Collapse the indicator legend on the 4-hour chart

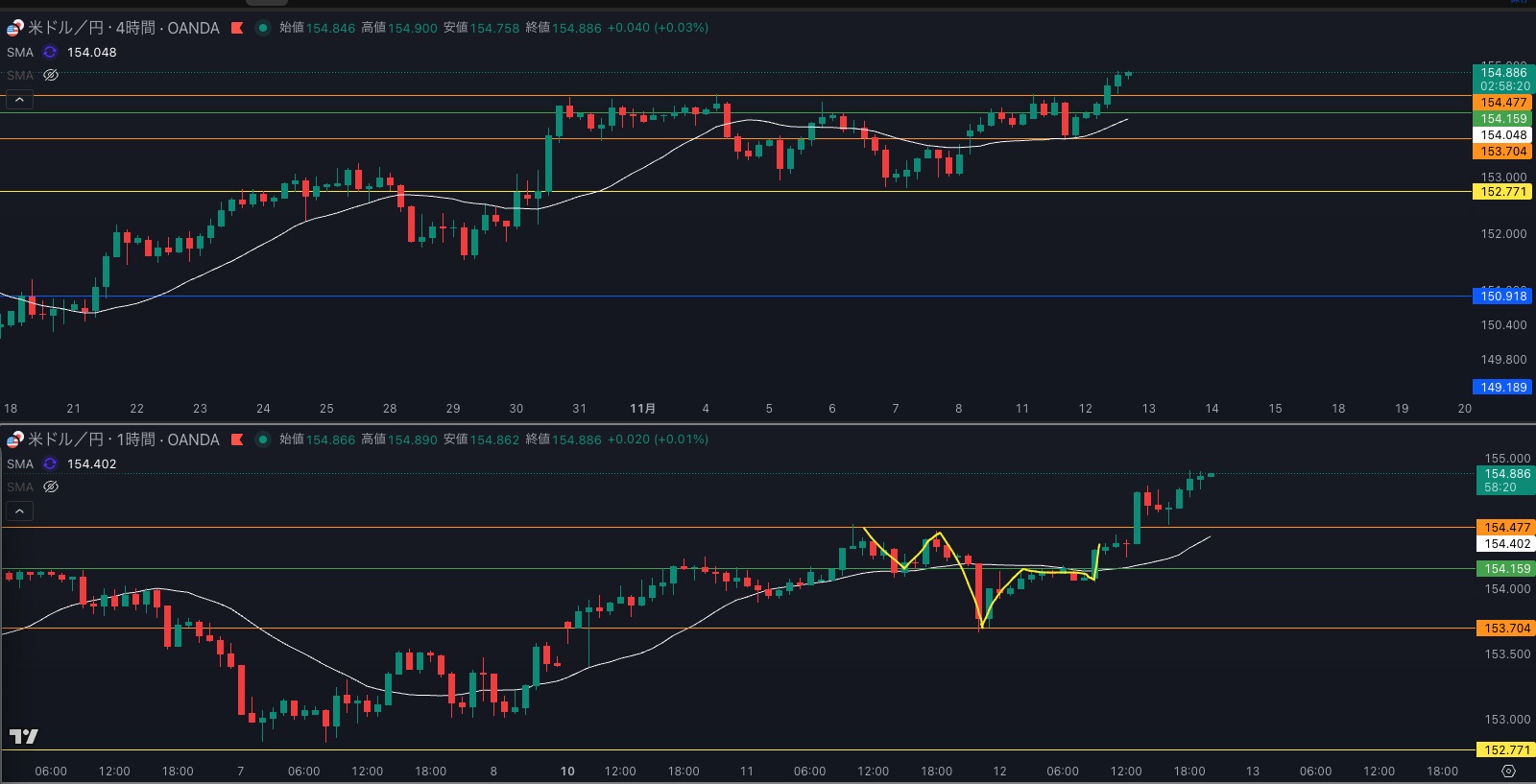(x=19, y=99)
